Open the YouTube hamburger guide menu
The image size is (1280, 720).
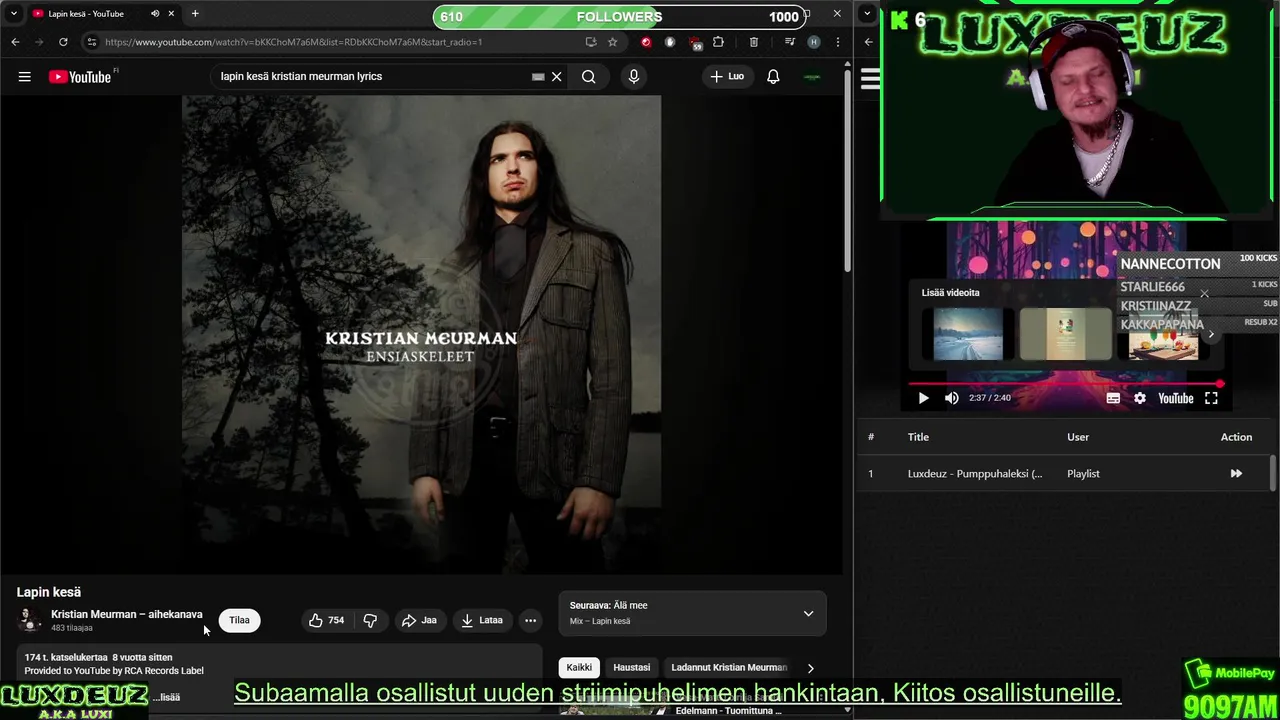coord(24,77)
